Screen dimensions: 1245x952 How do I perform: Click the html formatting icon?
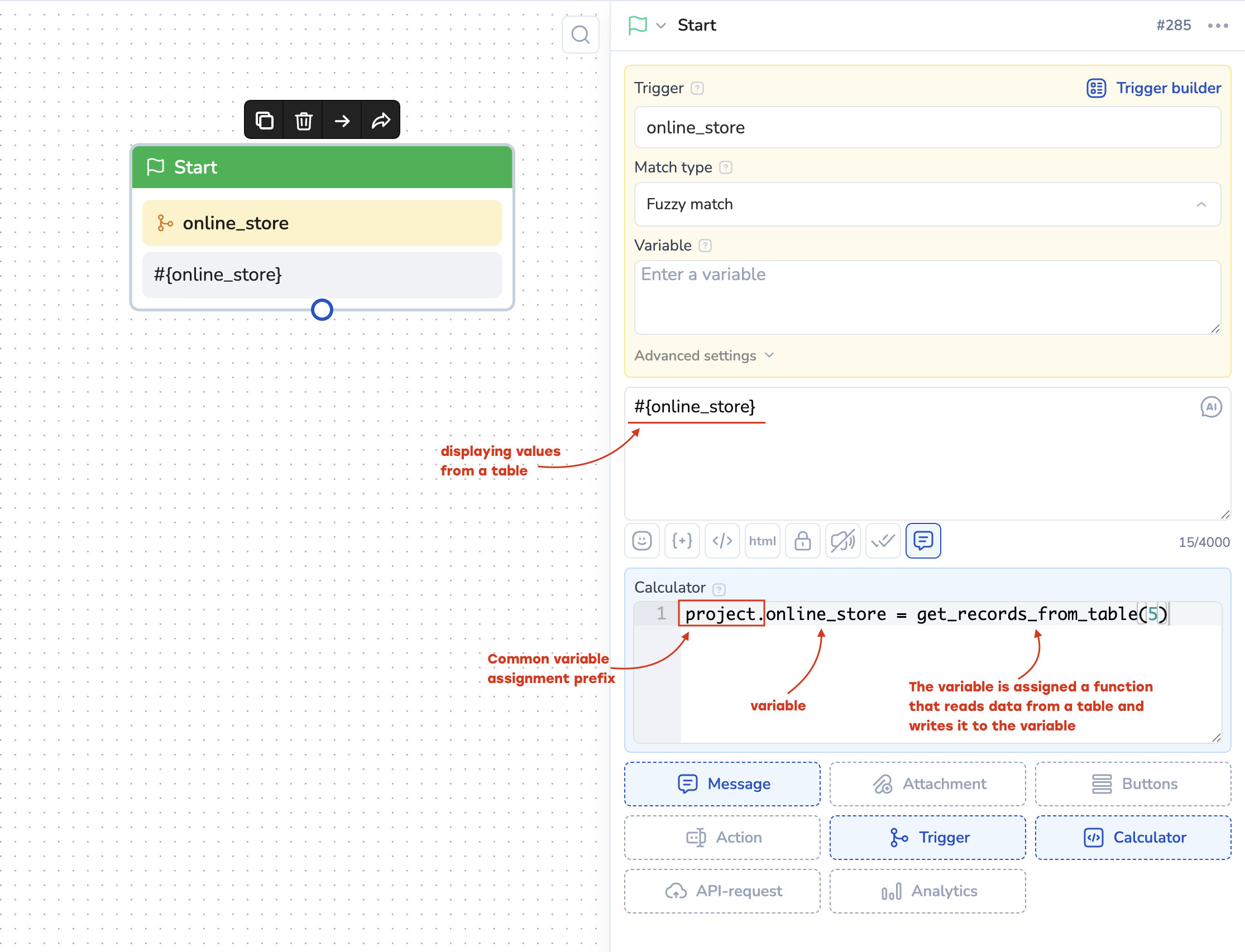point(762,541)
